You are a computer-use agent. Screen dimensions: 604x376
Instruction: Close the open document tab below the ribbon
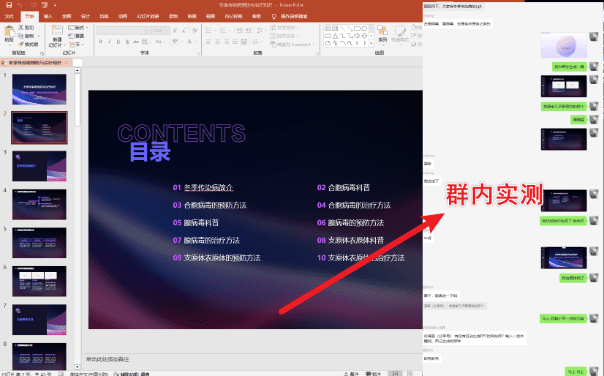coord(66,62)
